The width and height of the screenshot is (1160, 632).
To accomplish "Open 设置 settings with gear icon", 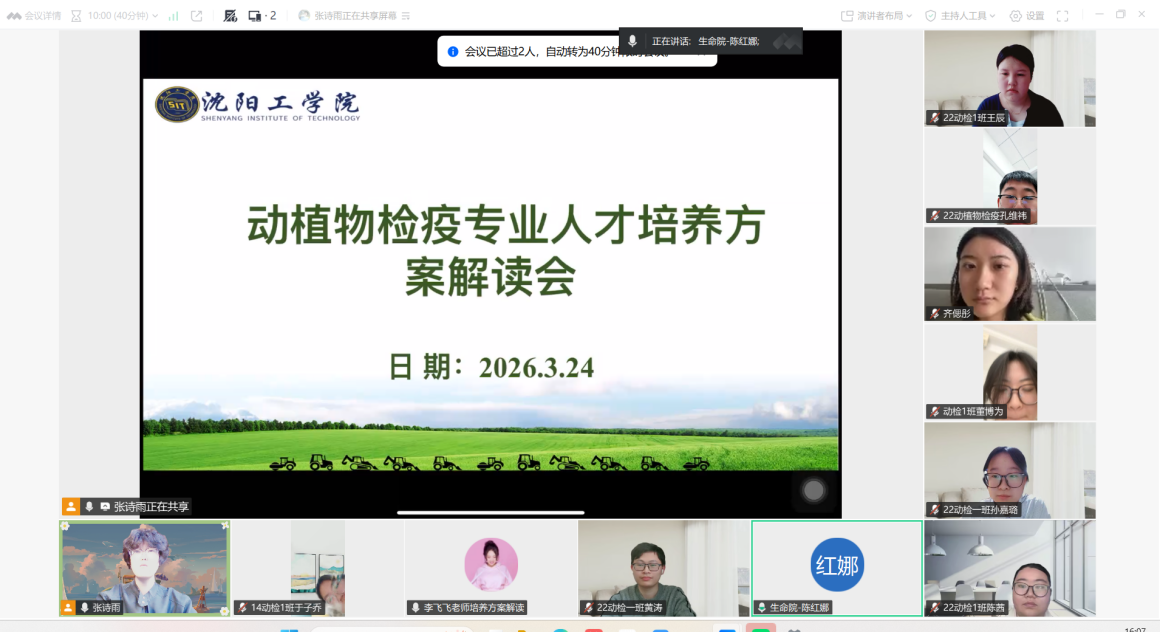I will pyautogui.click(x=1026, y=16).
